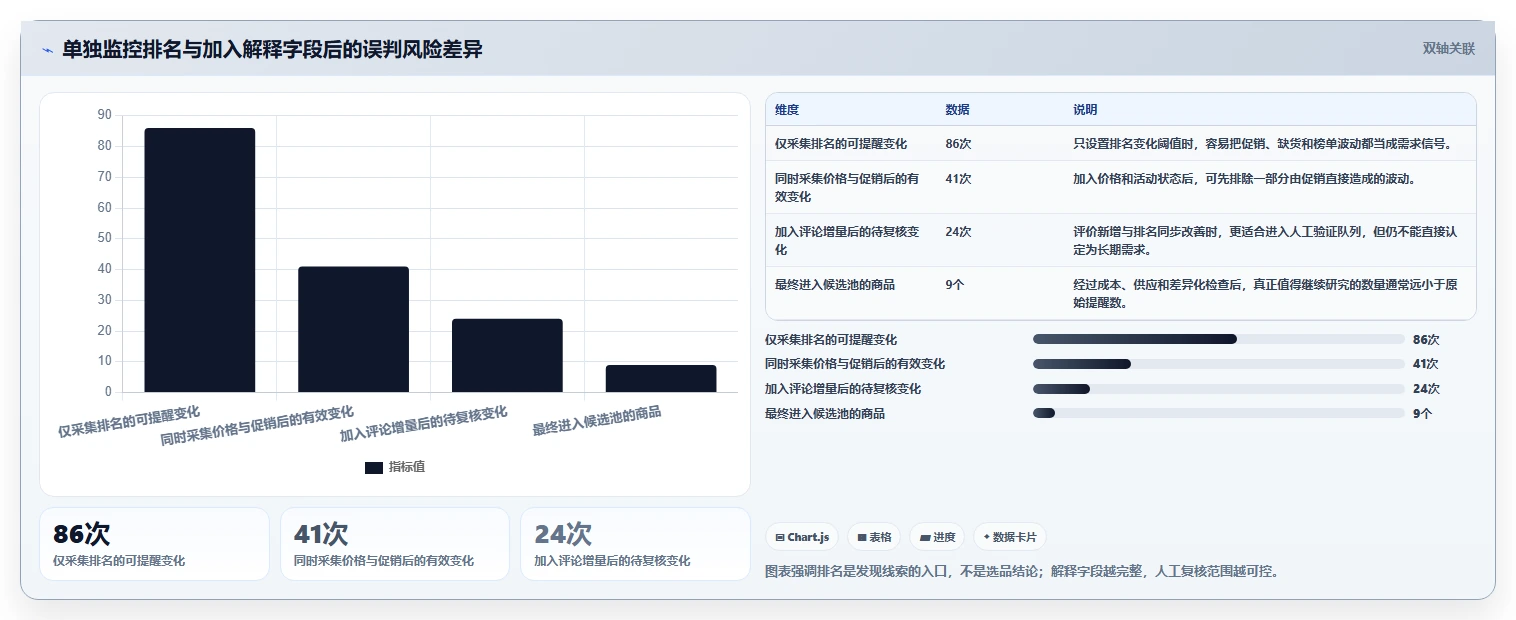The width and height of the screenshot is (1516, 620).
Task: Click the 表格 chip
Action: pos(874,537)
